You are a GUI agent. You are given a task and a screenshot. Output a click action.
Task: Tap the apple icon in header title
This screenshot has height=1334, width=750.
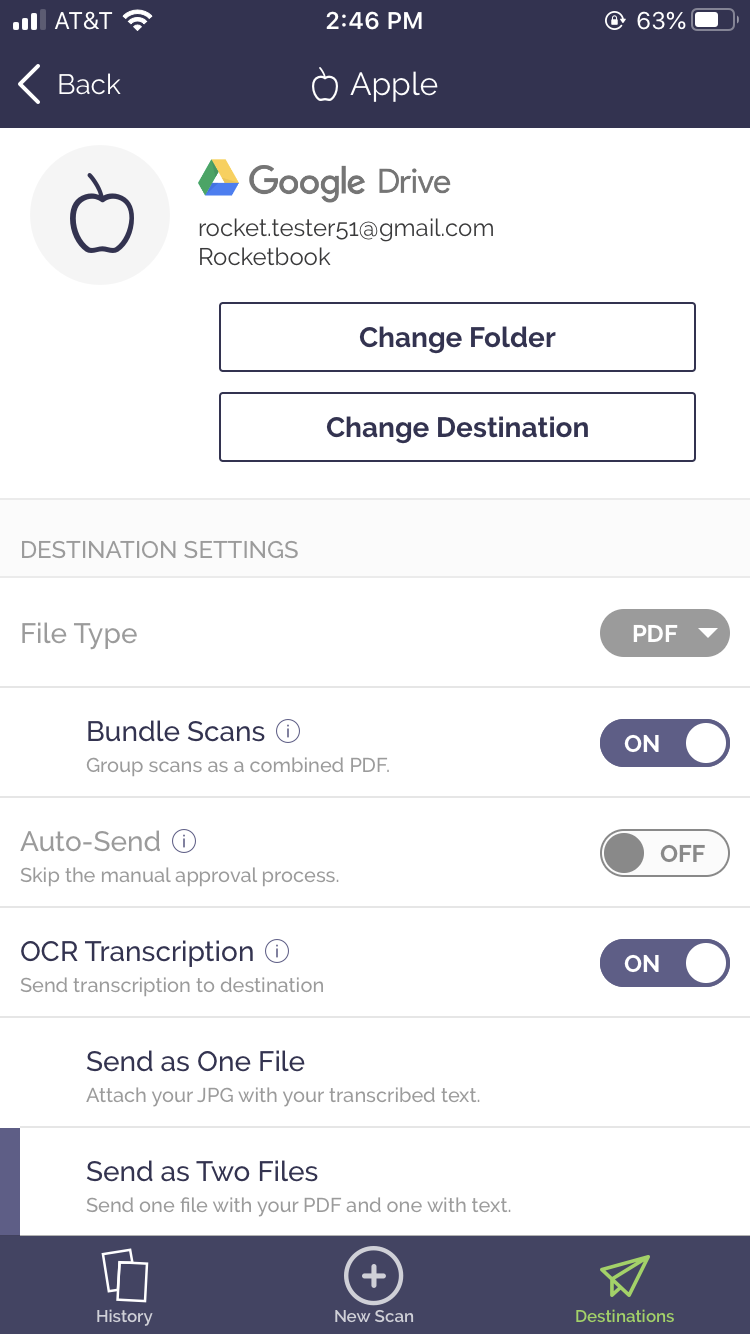tap(325, 85)
